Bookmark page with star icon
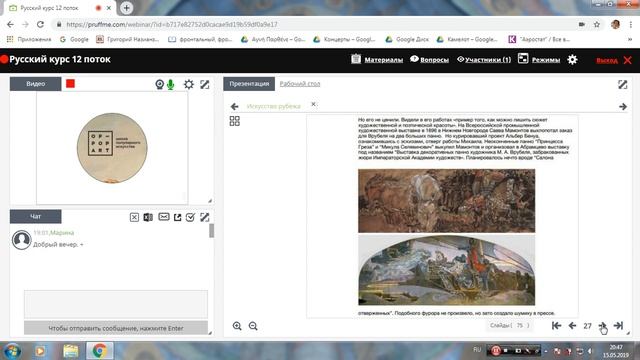 [597, 24]
